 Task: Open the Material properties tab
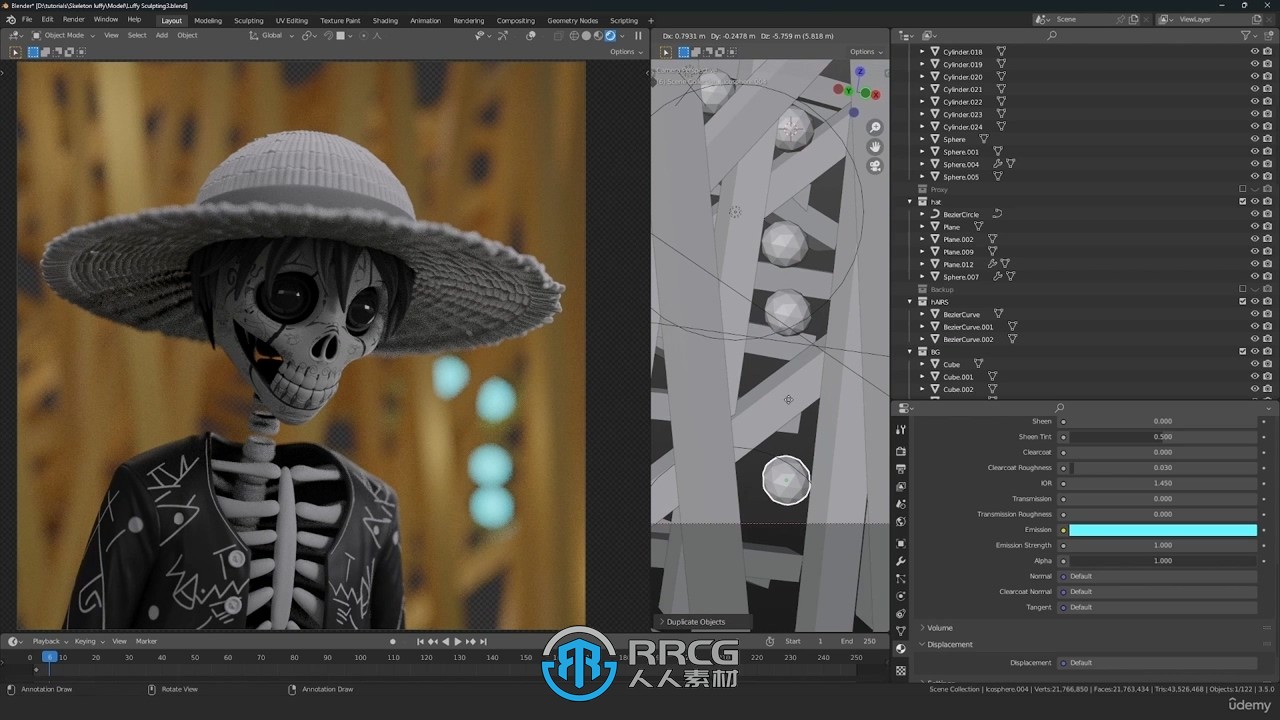(901, 649)
